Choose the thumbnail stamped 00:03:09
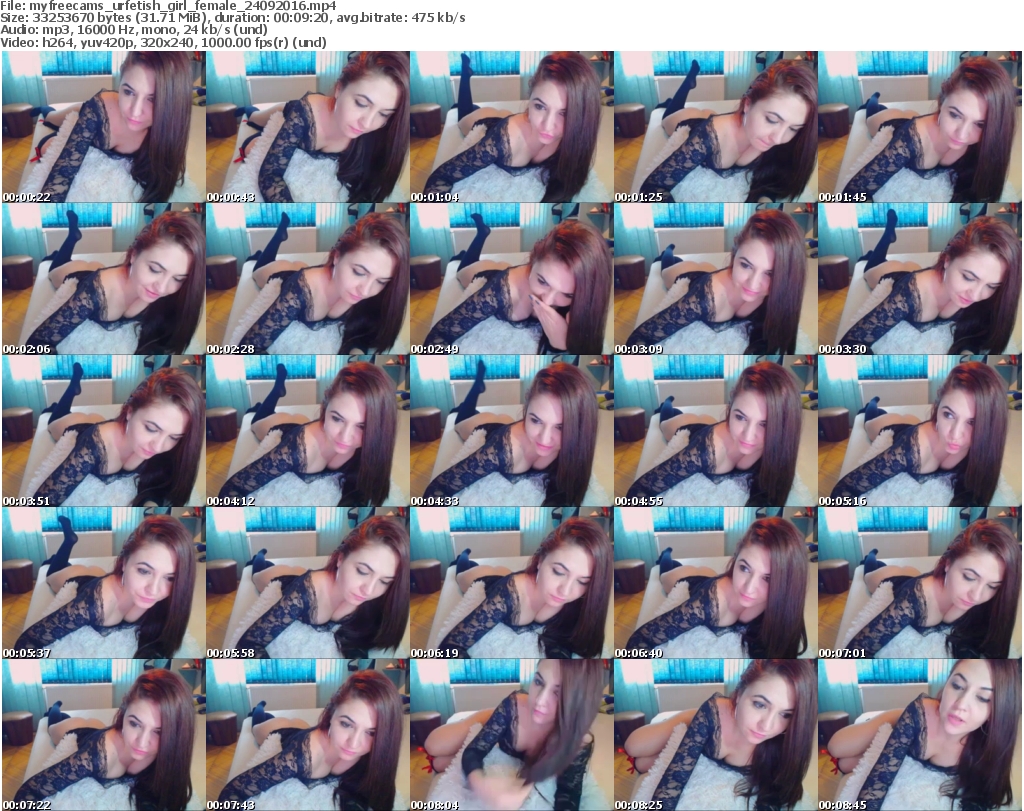The width and height of the screenshot is (1024, 811). [716, 279]
